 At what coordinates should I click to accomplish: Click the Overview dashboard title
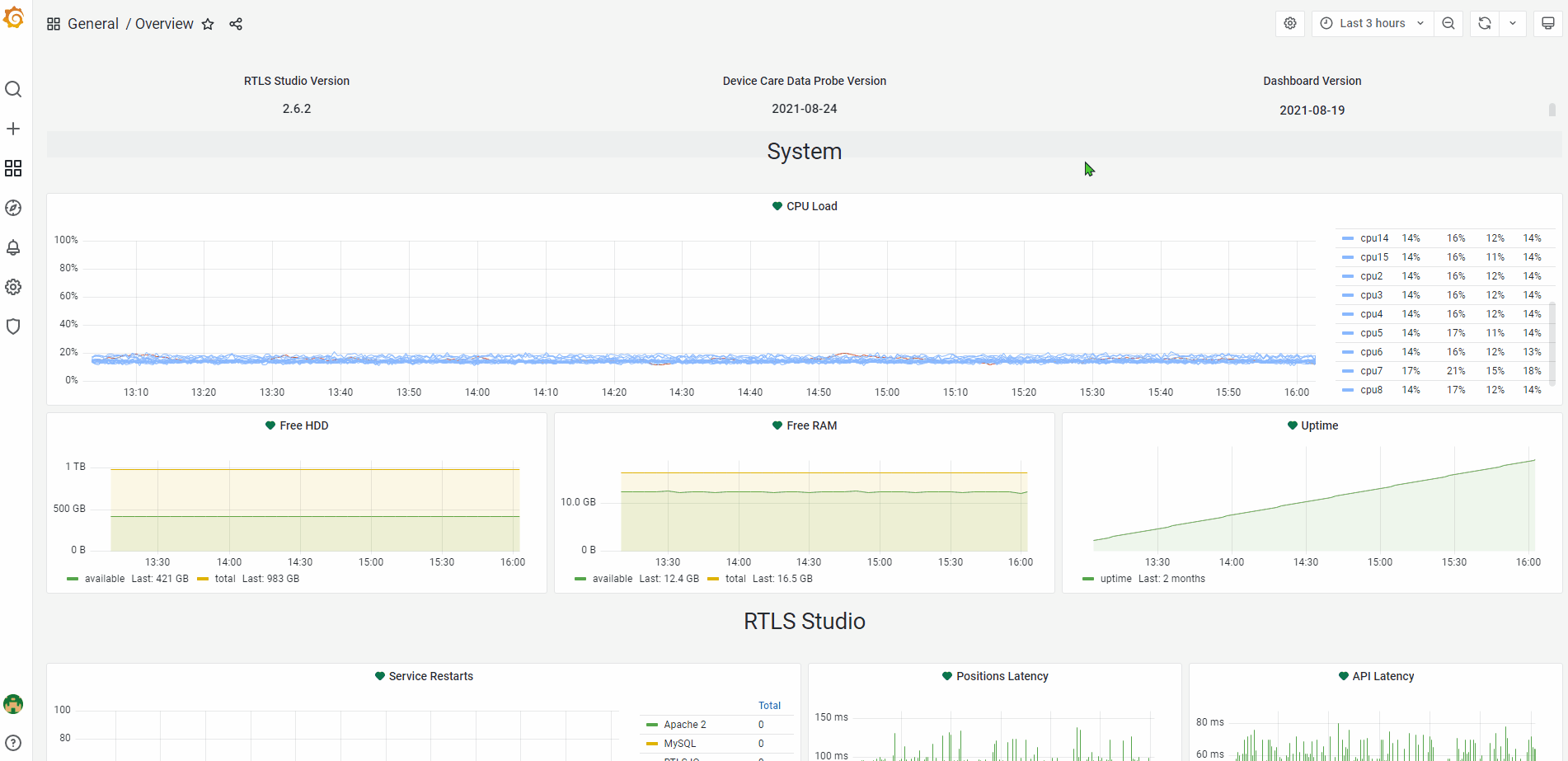tap(164, 24)
